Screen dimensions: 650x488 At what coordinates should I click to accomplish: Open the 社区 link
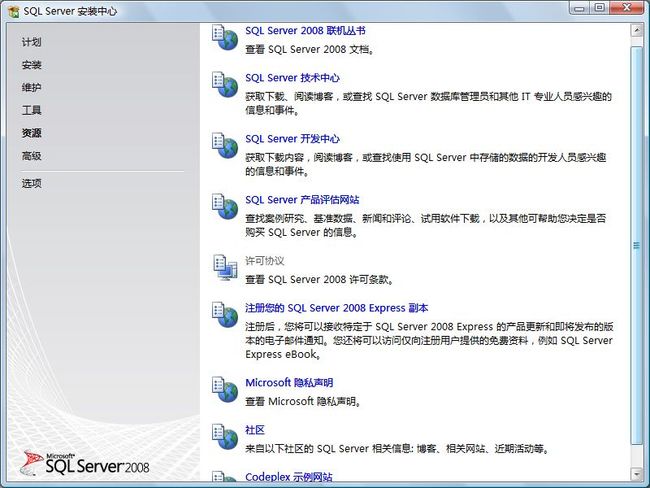tap(255, 430)
